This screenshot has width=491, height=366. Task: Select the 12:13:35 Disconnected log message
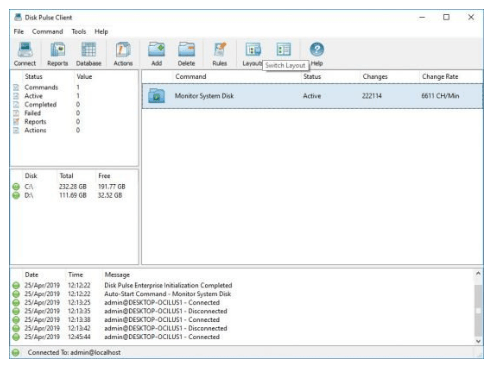(166, 311)
